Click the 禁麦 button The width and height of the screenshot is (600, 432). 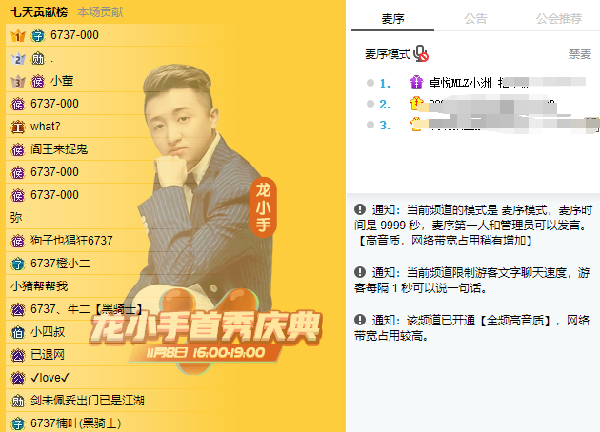coord(580,54)
